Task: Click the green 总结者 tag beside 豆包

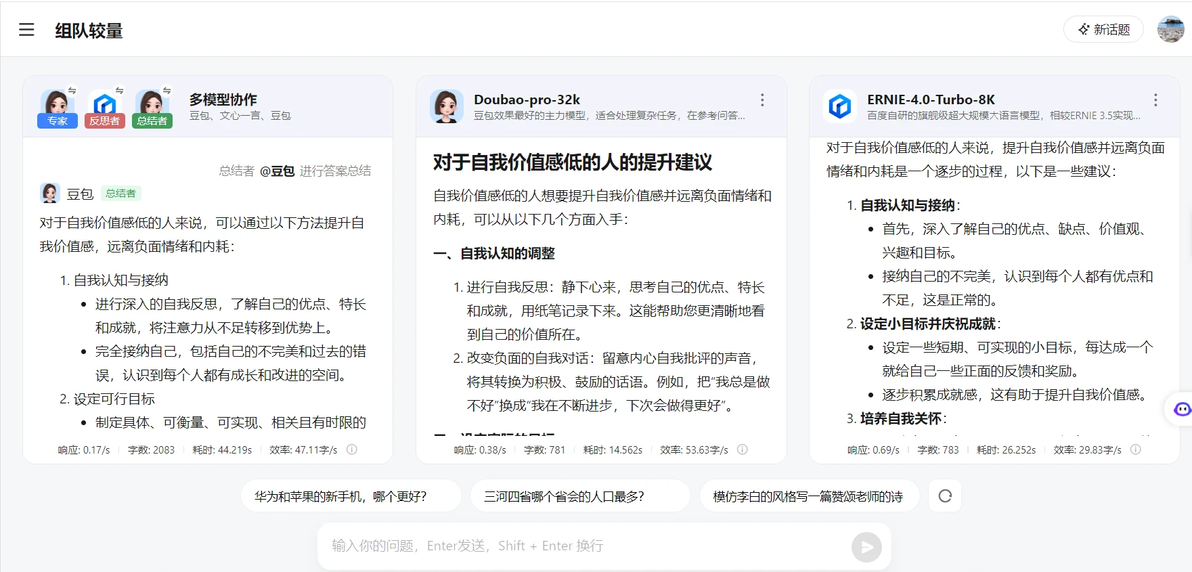Action: [x=121, y=193]
